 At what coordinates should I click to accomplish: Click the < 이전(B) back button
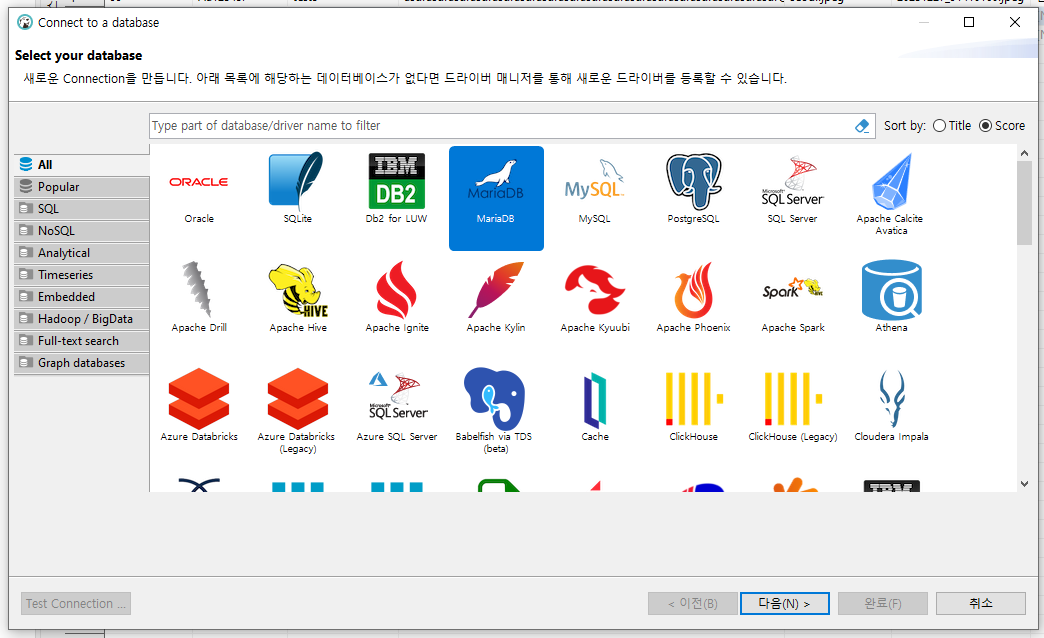pos(692,603)
